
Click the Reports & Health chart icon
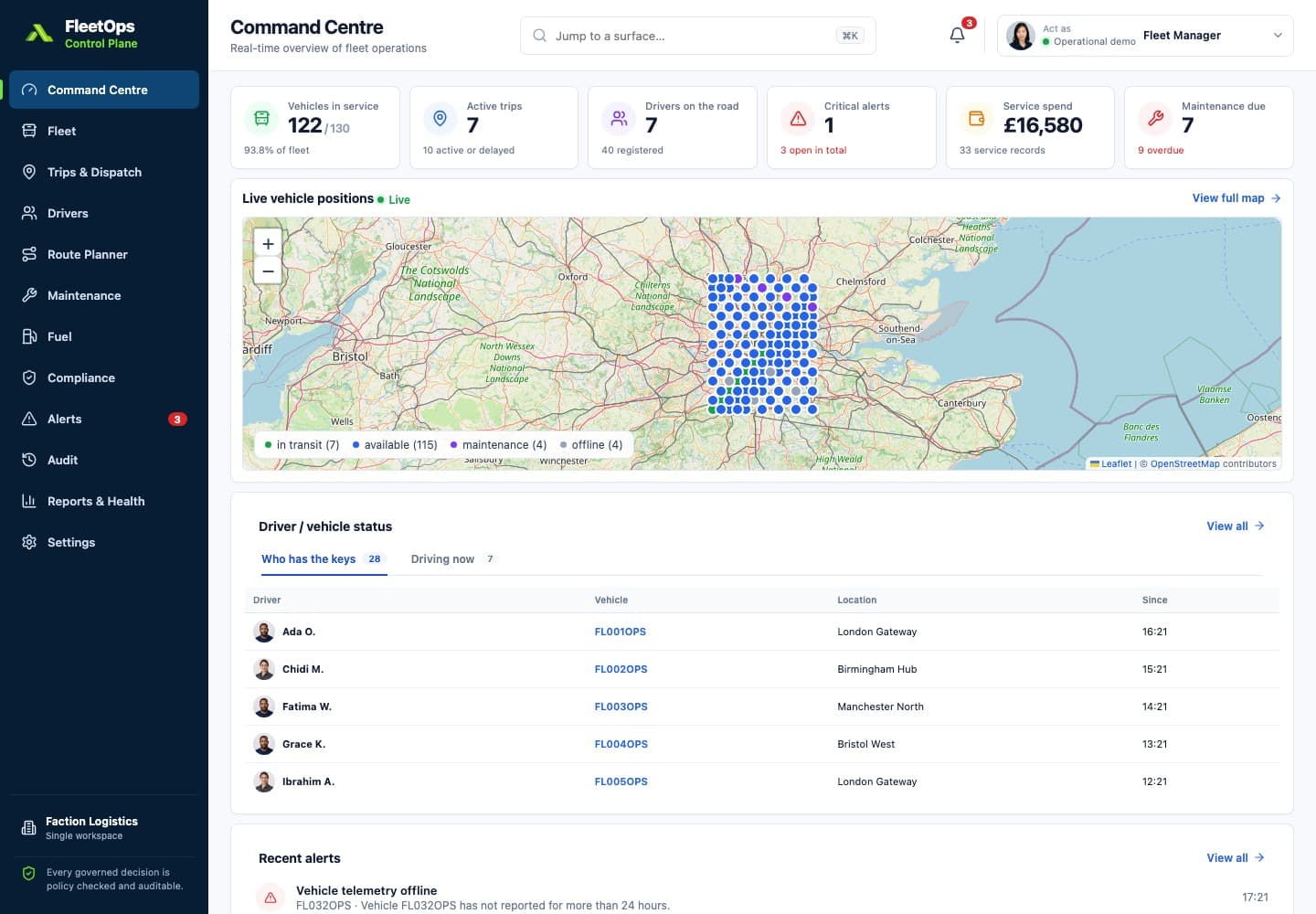tap(29, 501)
